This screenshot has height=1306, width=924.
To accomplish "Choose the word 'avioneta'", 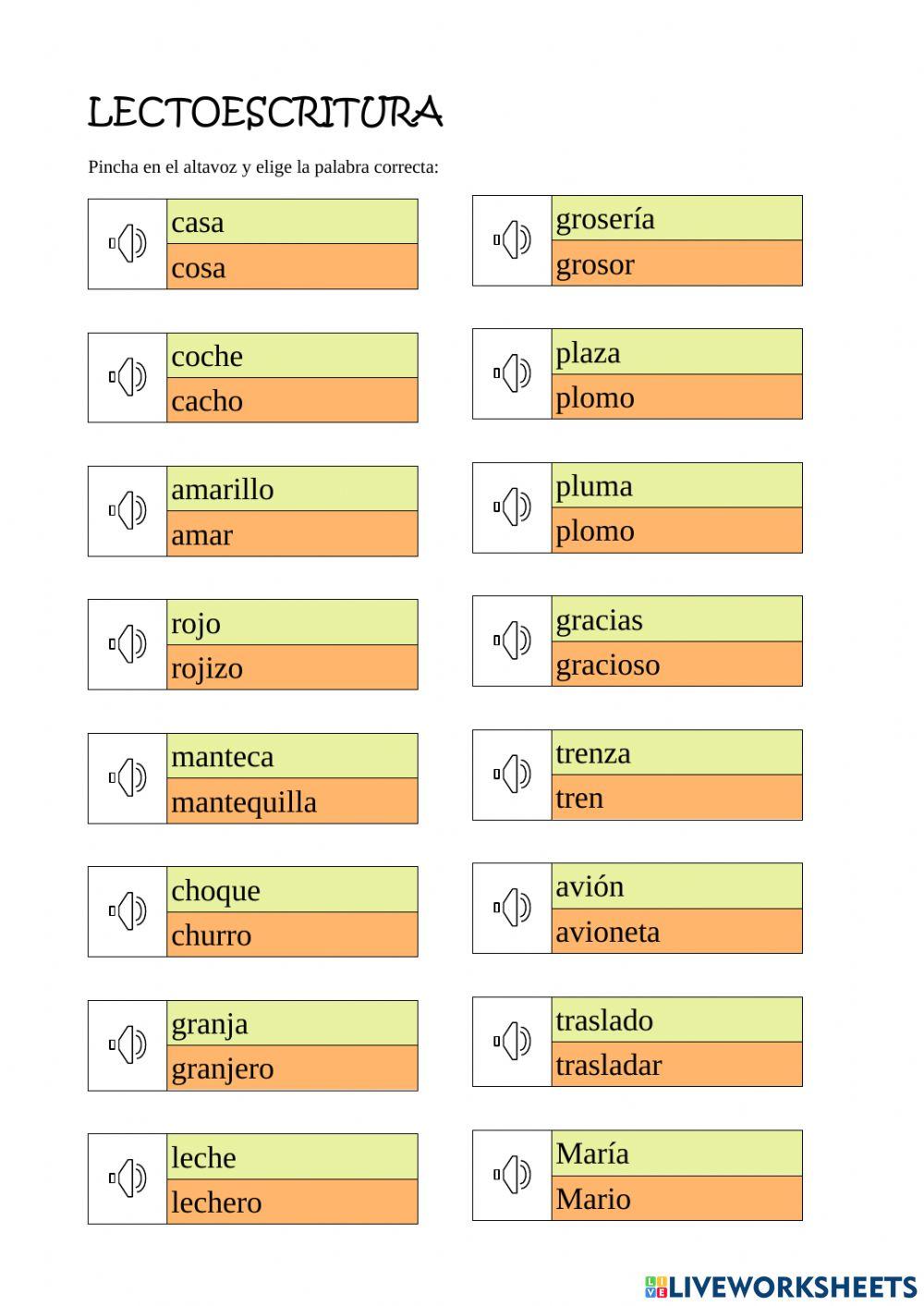I will click(x=676, y=932).
